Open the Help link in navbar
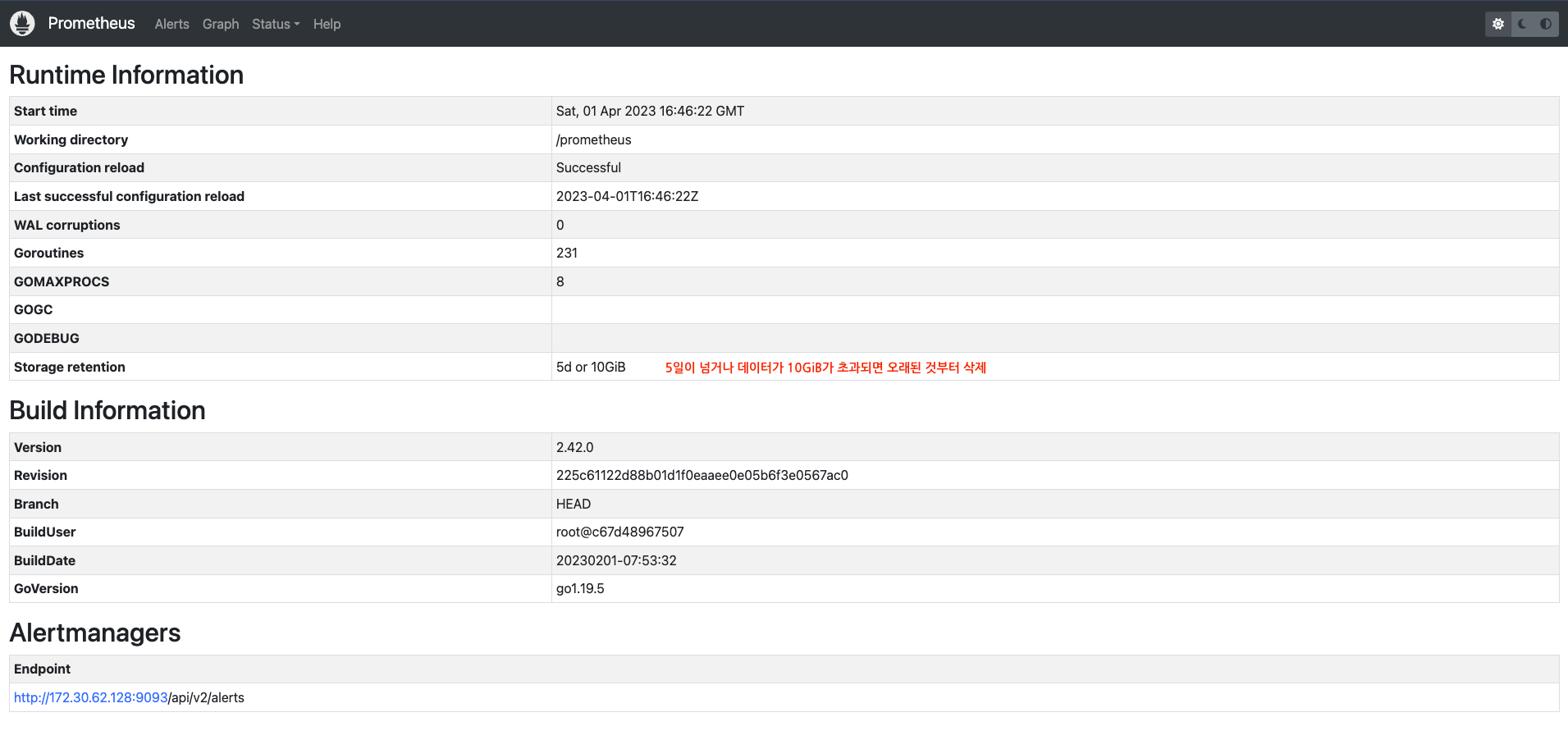This screenshot has height=740, width=1568. [327, 25]
